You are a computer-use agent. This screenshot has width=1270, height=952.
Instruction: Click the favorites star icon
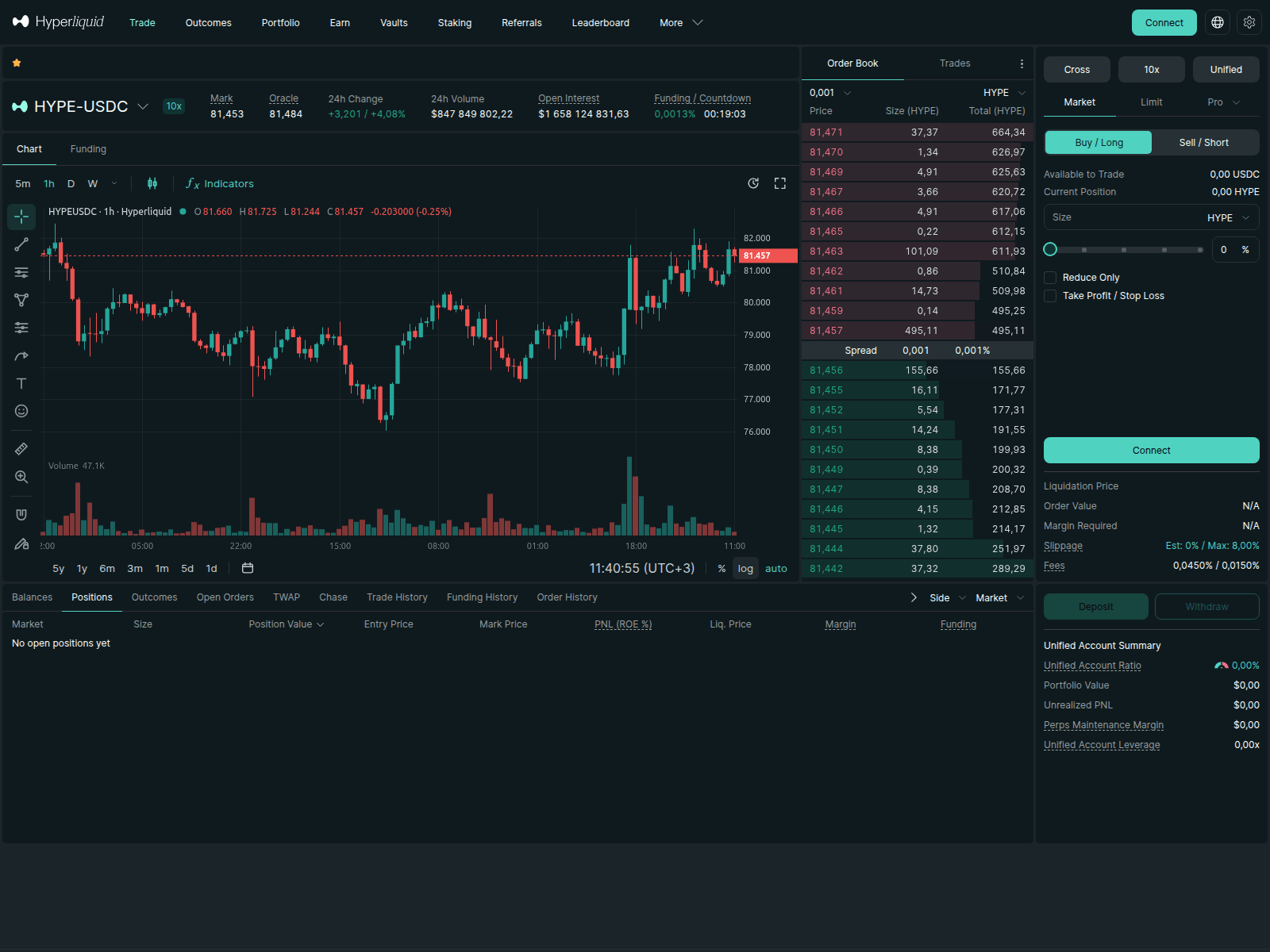[x=17, y=63]
